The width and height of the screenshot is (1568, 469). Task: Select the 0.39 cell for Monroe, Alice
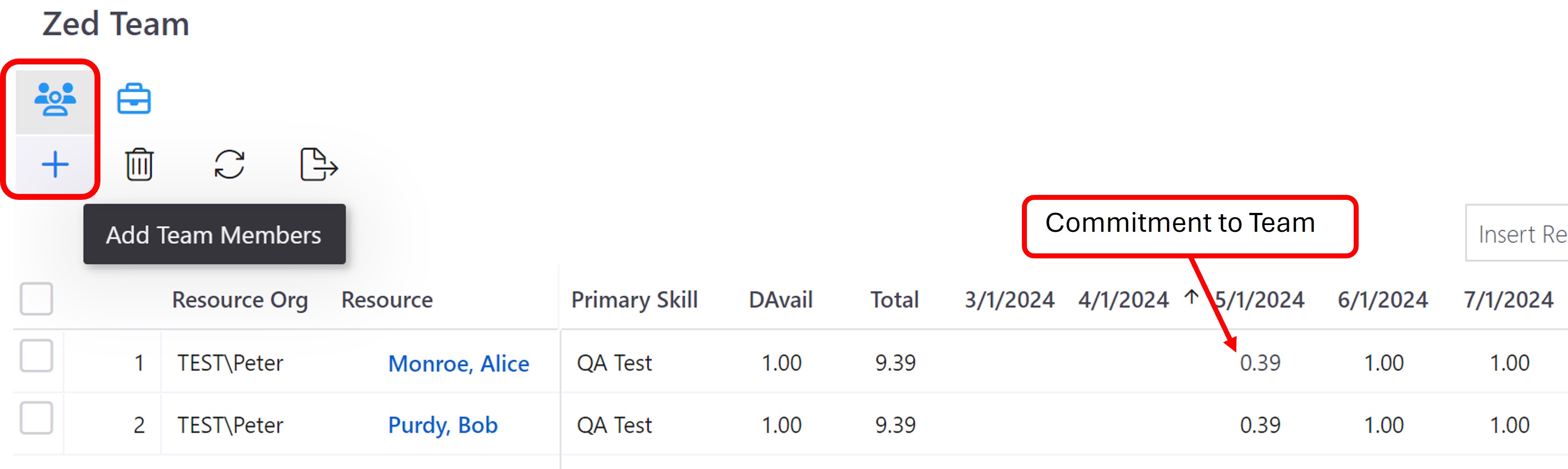point(1260,363)
